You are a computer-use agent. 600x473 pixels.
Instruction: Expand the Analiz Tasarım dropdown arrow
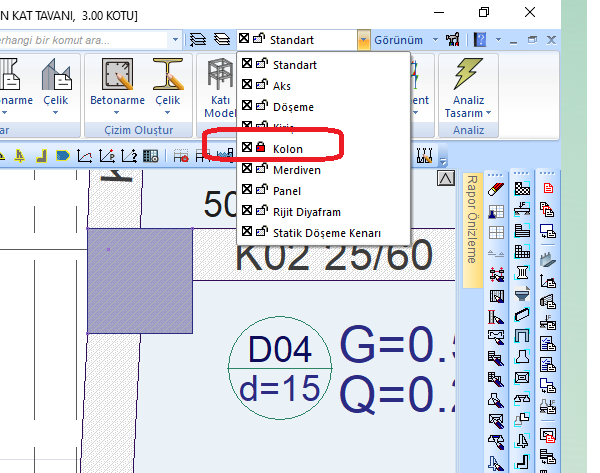488,113
